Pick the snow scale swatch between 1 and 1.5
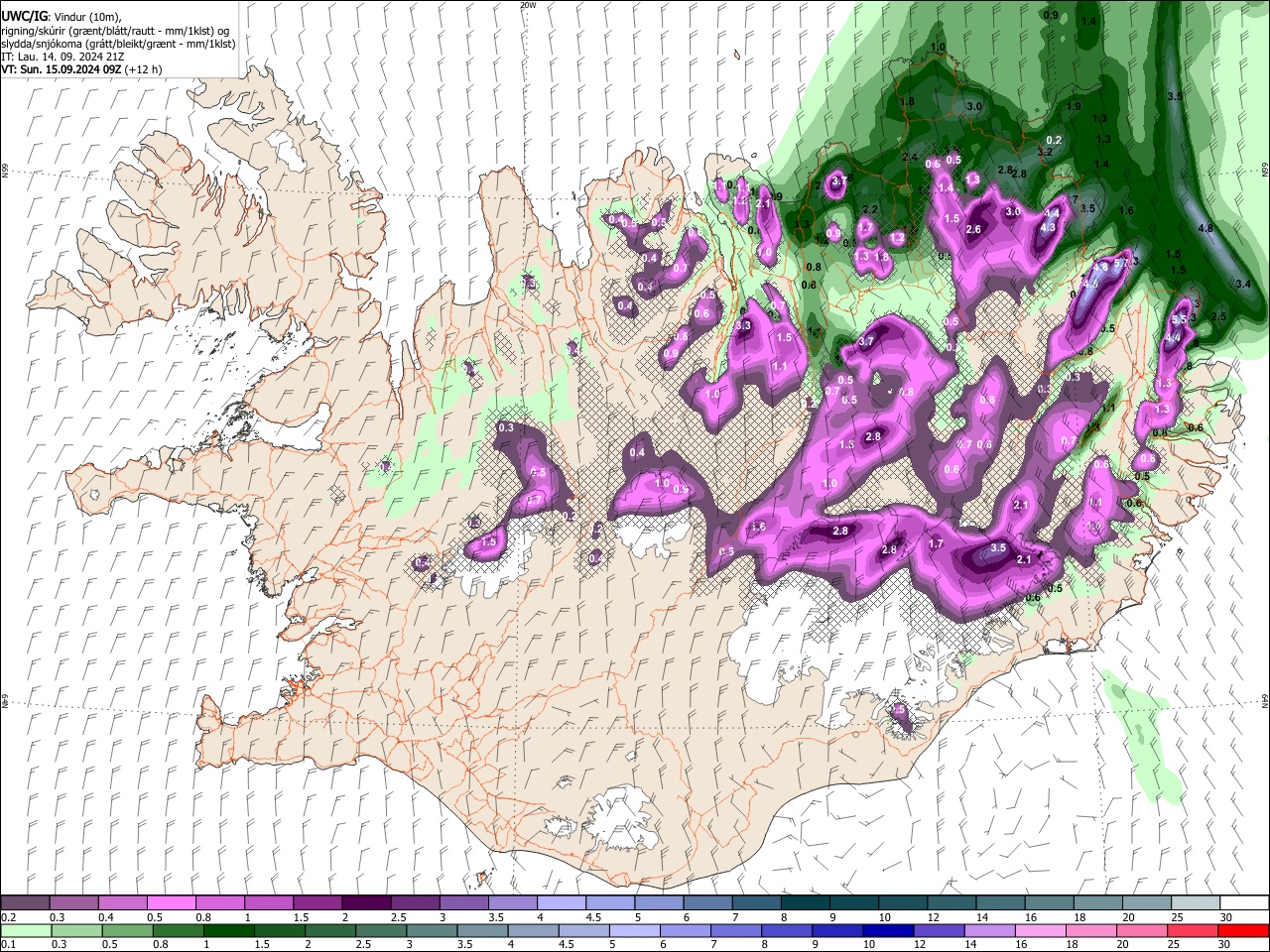This screenshot has height=952, width=1270. (x=269, y=903)
